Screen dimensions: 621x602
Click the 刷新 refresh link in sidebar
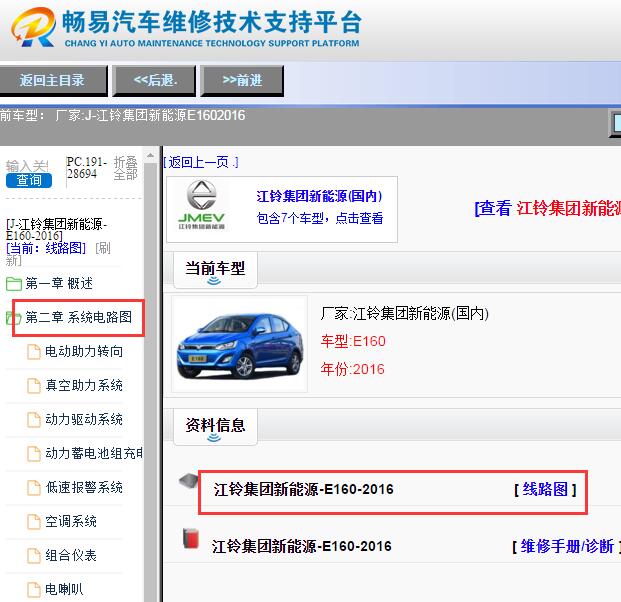coord(58,254)
